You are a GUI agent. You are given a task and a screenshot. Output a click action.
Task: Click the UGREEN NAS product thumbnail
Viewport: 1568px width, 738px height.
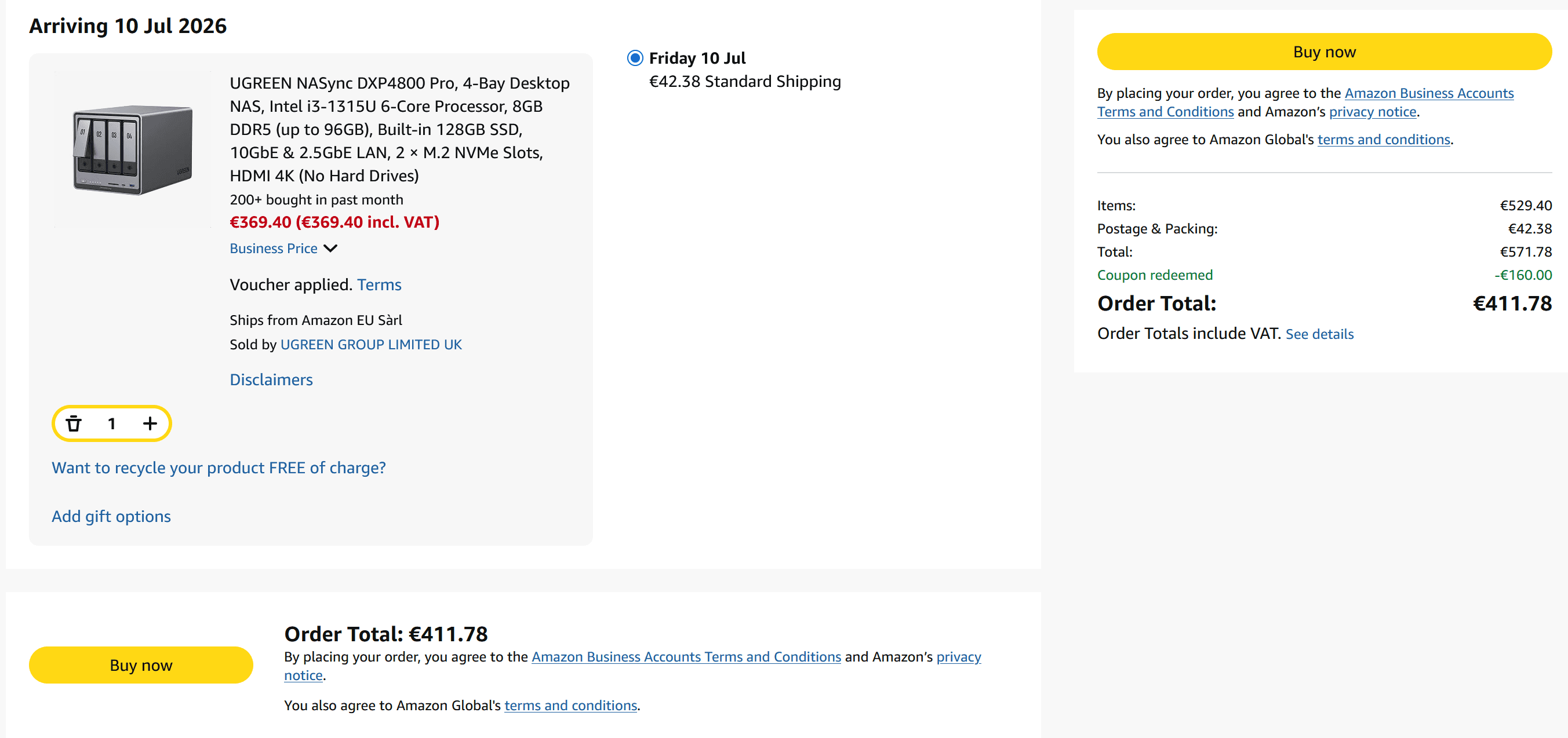click(x=133, y=149)
